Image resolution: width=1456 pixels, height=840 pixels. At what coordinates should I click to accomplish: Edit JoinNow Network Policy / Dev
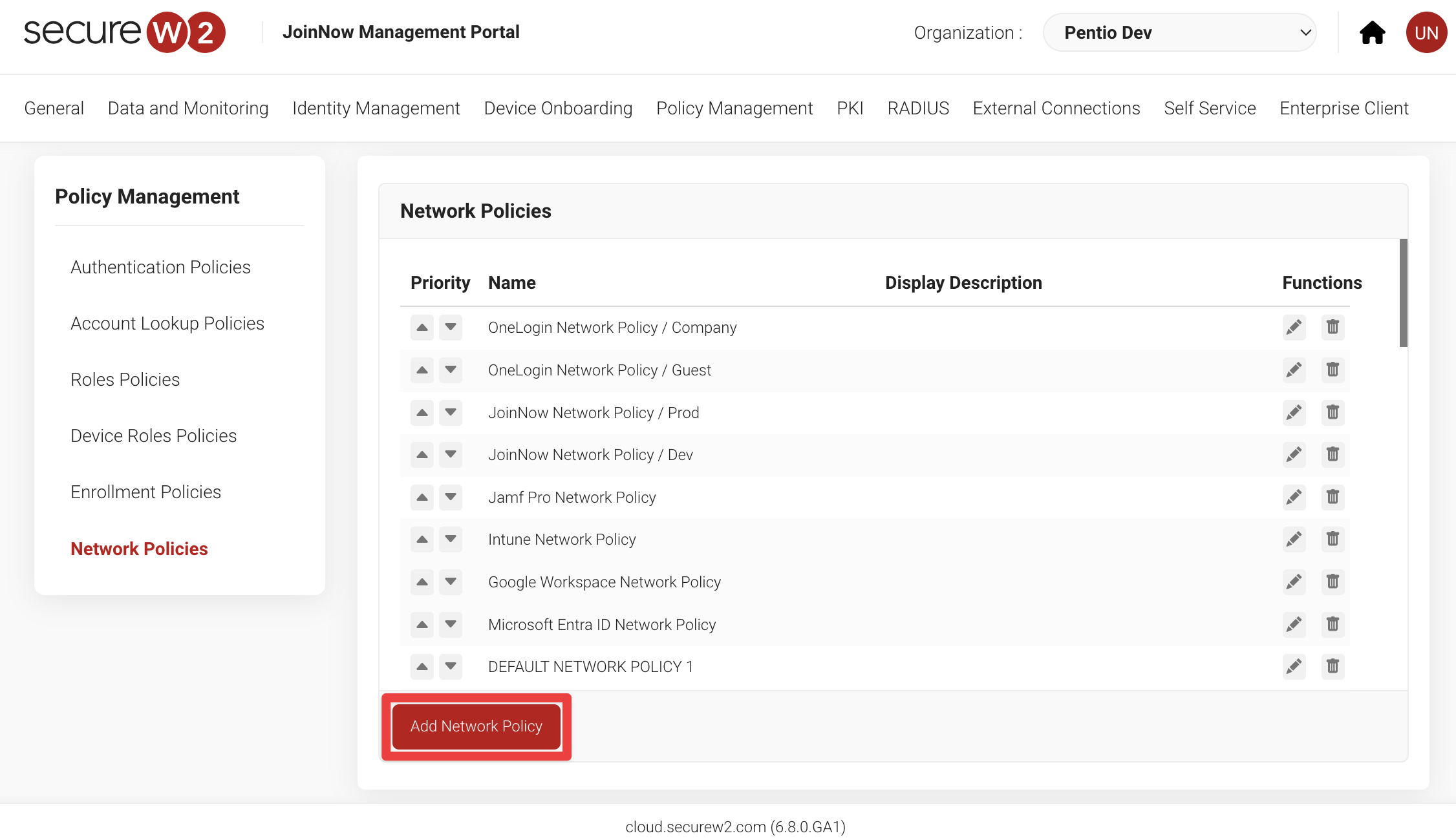click(1294, 455)
